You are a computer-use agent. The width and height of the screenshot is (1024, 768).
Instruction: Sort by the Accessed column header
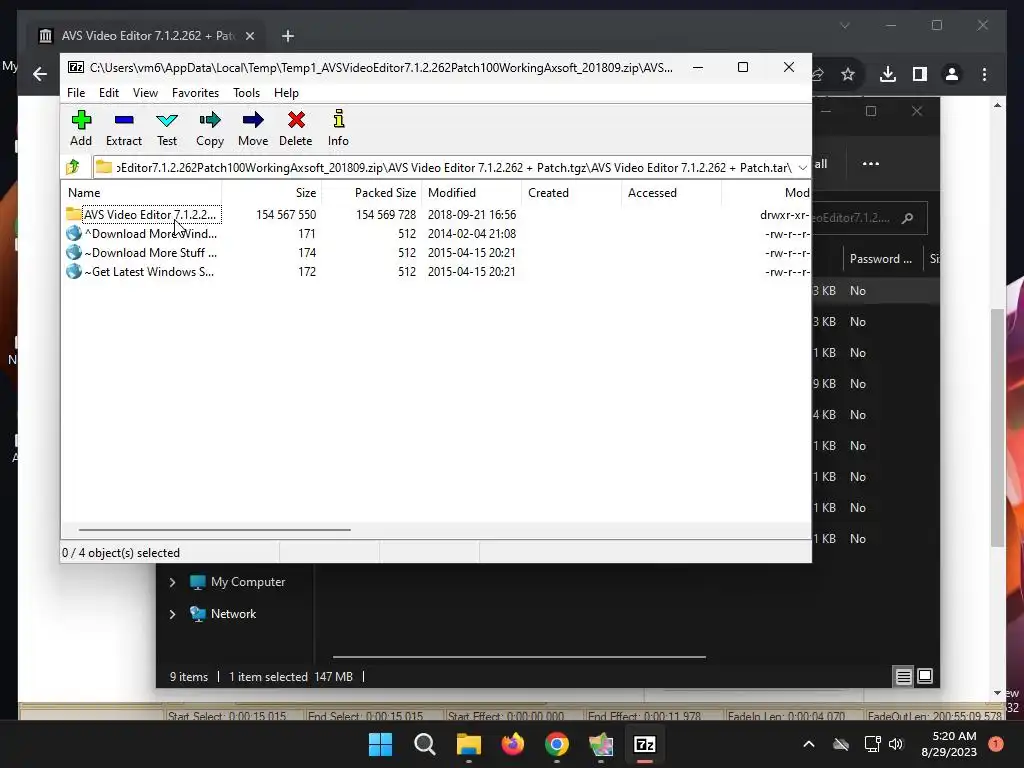(671, 193)
